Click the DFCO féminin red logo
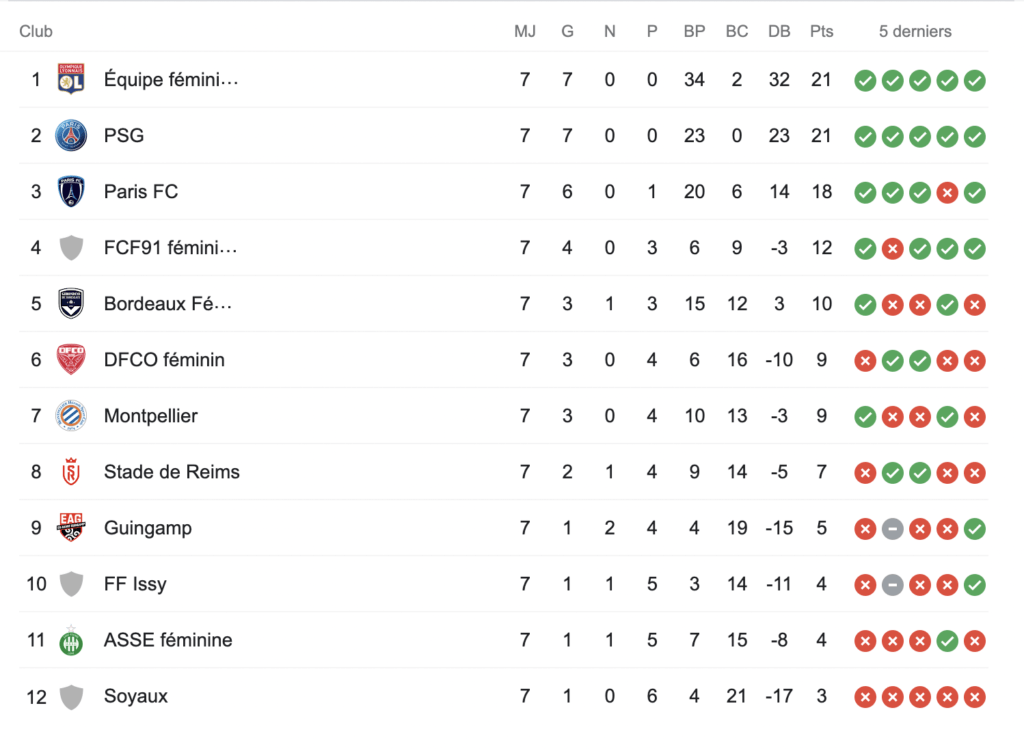Screen dimensions: 1024x749 [71, 360]
